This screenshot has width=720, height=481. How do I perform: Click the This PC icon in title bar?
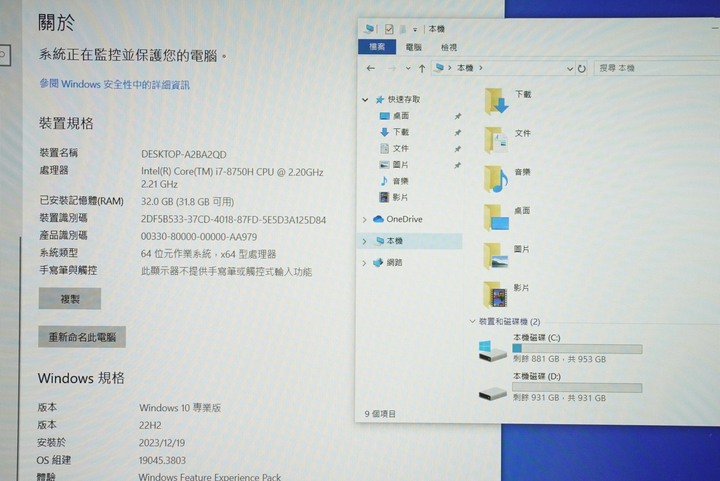[369, 29]
